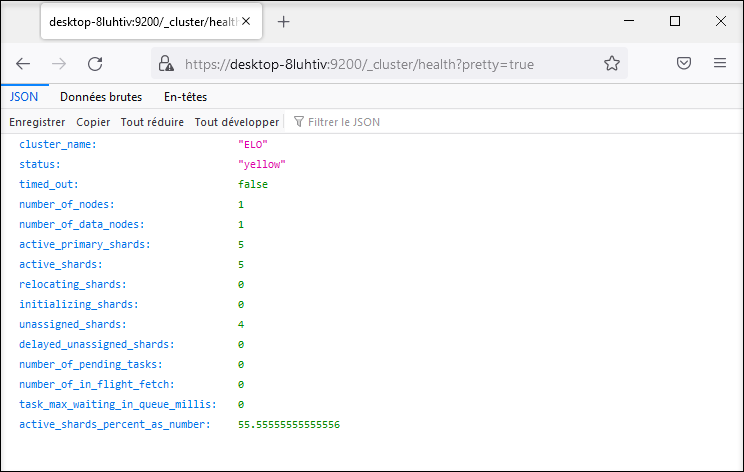Open the site security lock warning icon
This screenshot has height=472, width=744.
pyautogui.click(x=166, y=64)
